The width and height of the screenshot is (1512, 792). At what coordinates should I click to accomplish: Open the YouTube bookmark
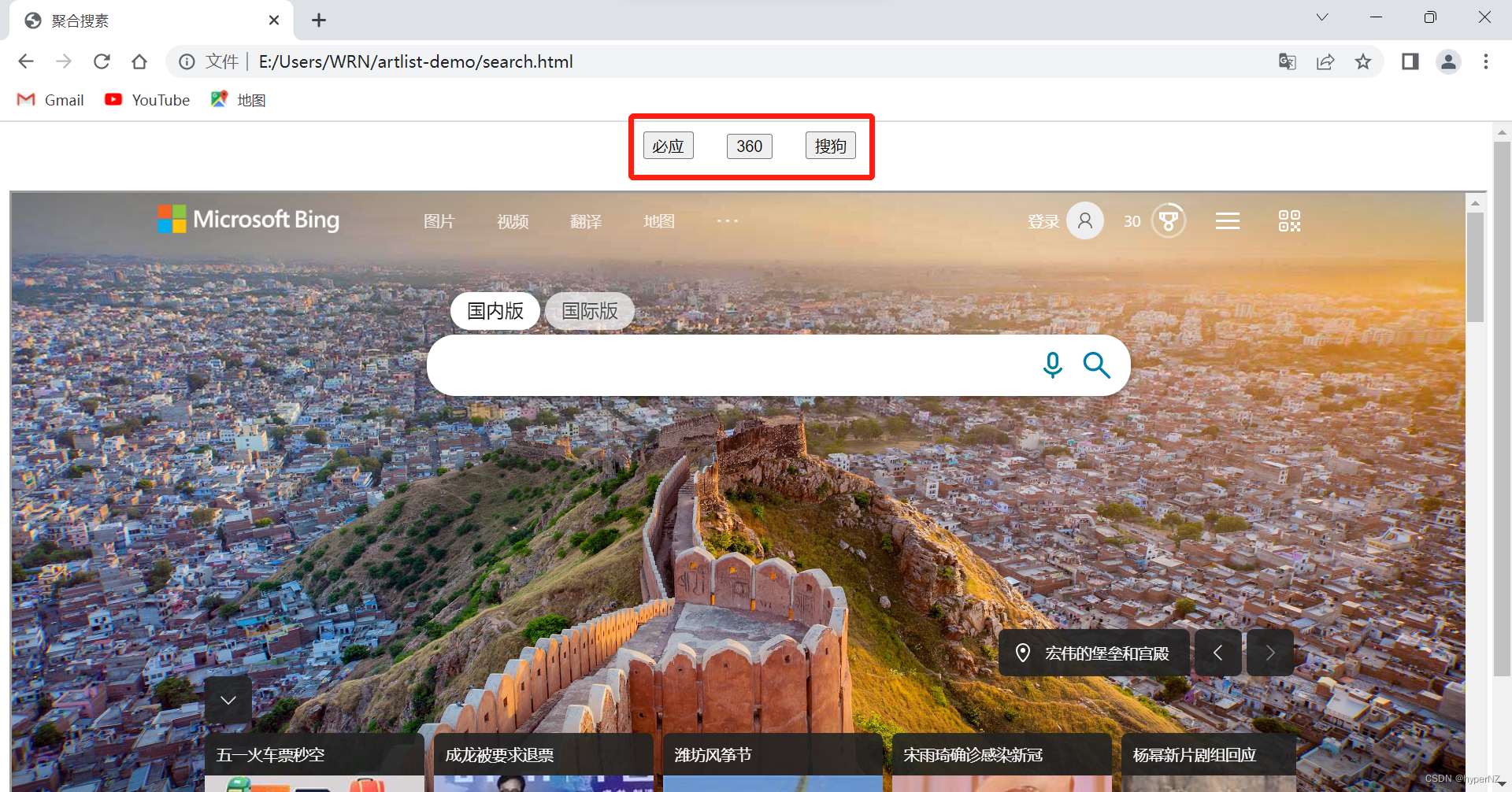tap(147, 100)
